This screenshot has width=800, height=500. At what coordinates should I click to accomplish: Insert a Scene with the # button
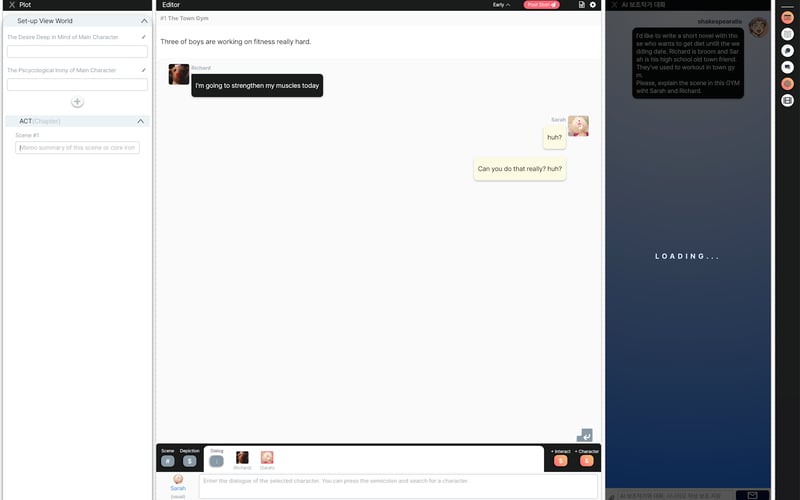167,461
